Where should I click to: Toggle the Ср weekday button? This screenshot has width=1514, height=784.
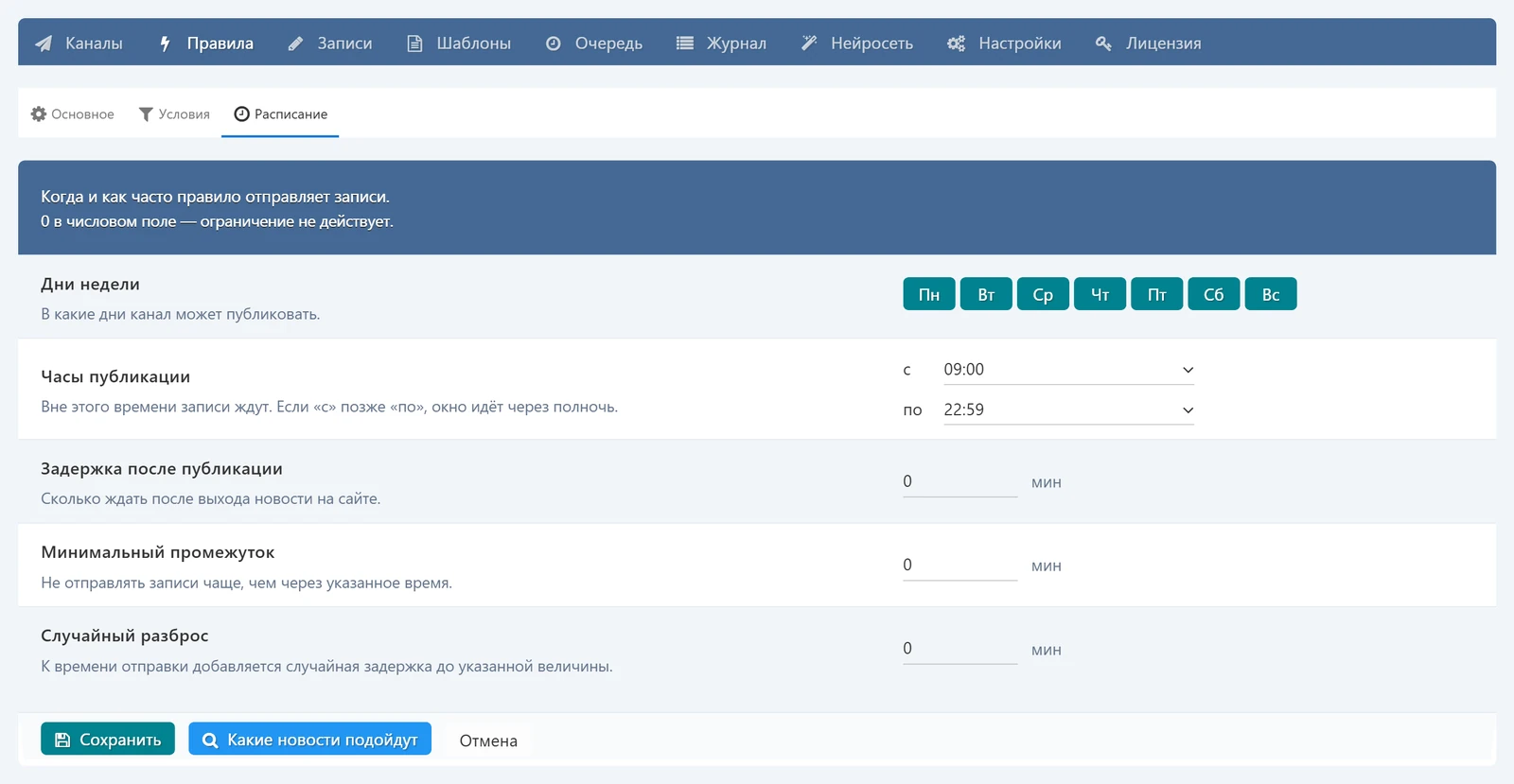tap(1043, 294)
